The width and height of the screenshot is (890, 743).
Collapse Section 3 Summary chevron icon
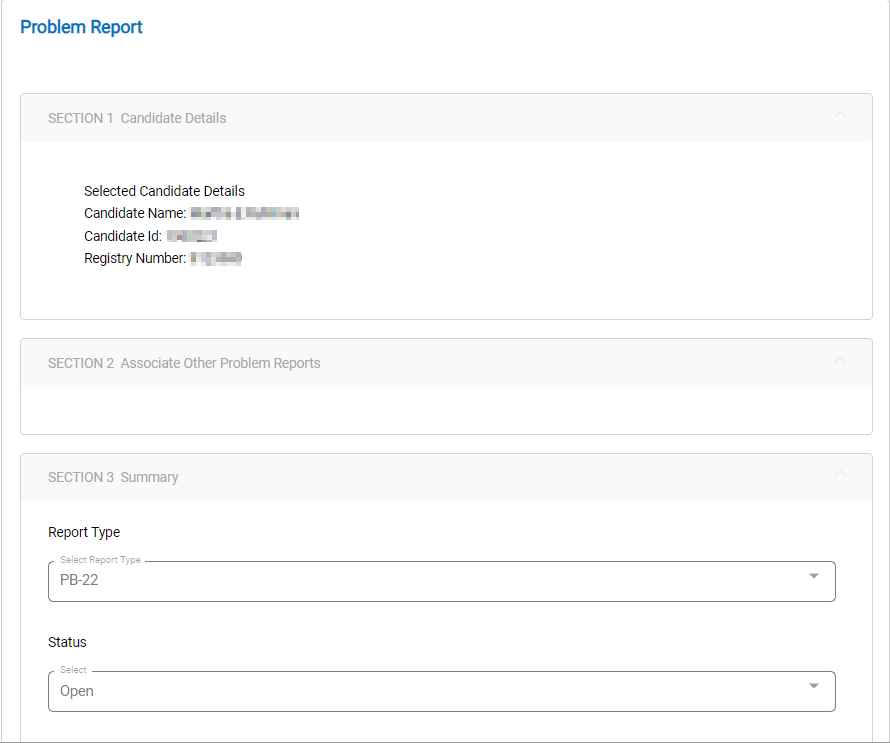pyautogui.click(x=840, y=474)
